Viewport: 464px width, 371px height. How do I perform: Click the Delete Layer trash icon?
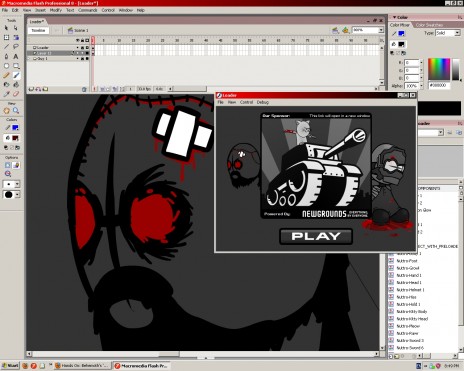click(x=84, y=89)
